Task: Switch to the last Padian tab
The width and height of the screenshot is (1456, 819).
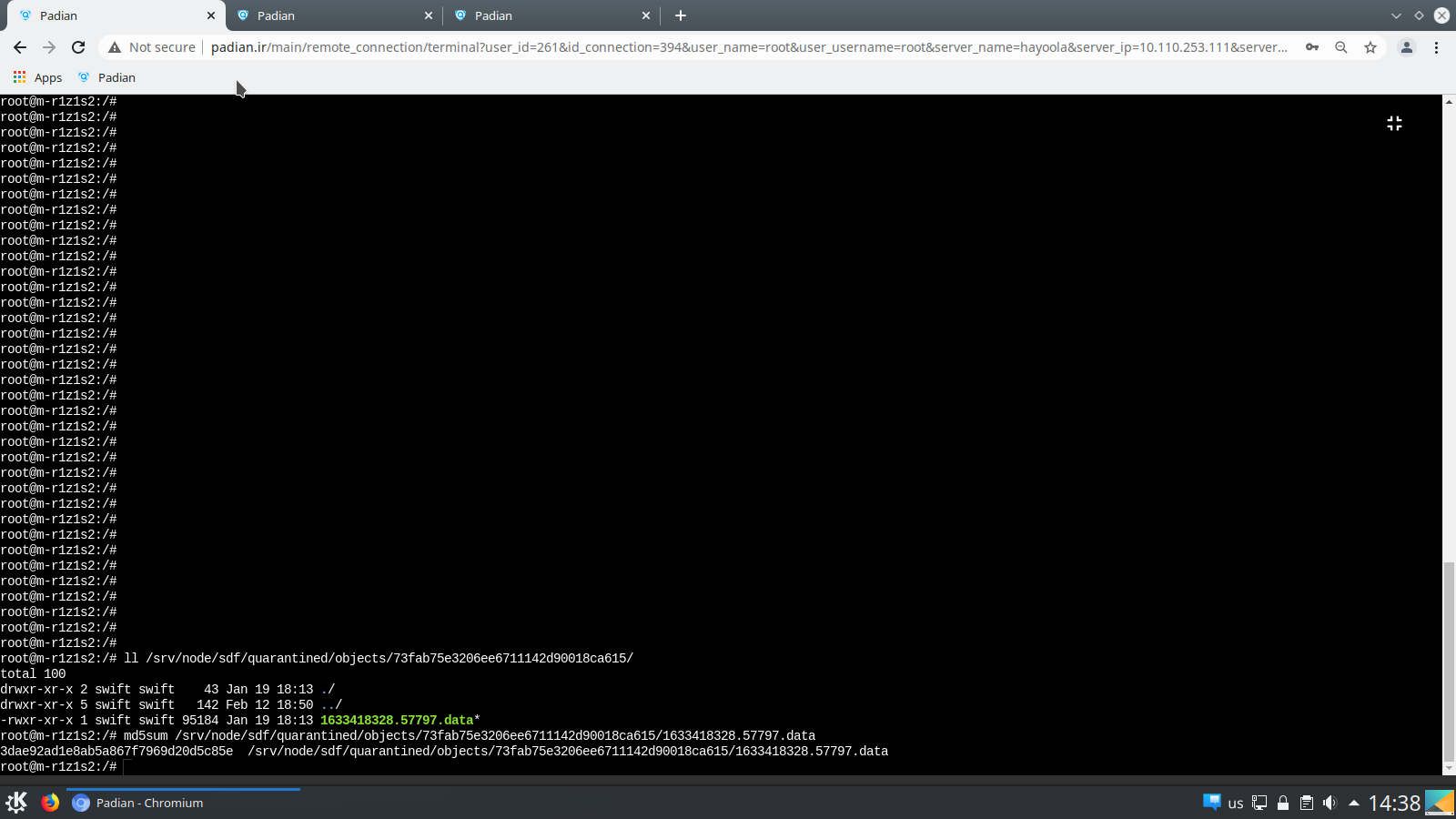Action: point(551,15)
